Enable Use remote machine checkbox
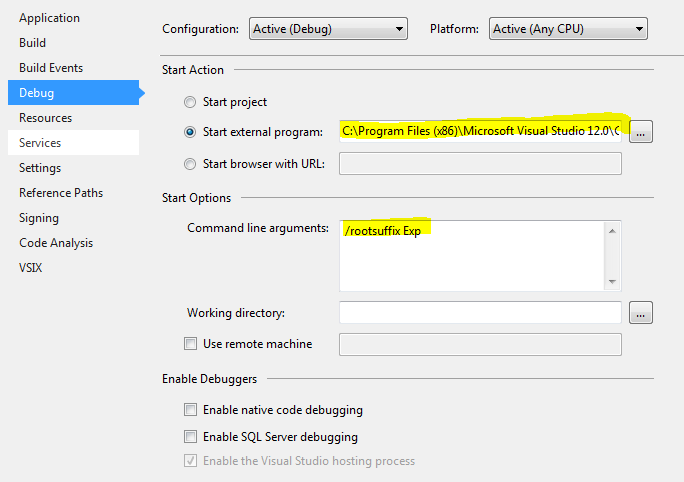Image resolution: width=684 pixels, height=482 pixels. [x=190, y=344]
